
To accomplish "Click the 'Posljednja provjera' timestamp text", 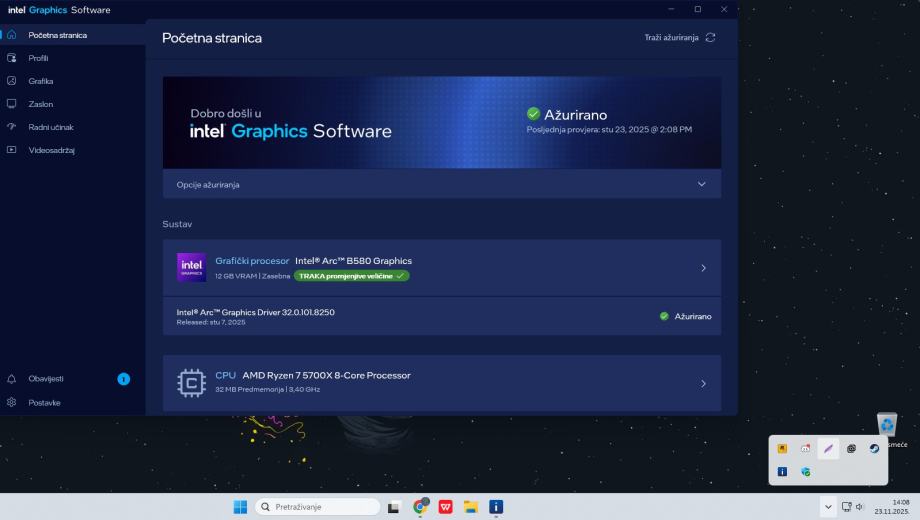I will (609, 130).
